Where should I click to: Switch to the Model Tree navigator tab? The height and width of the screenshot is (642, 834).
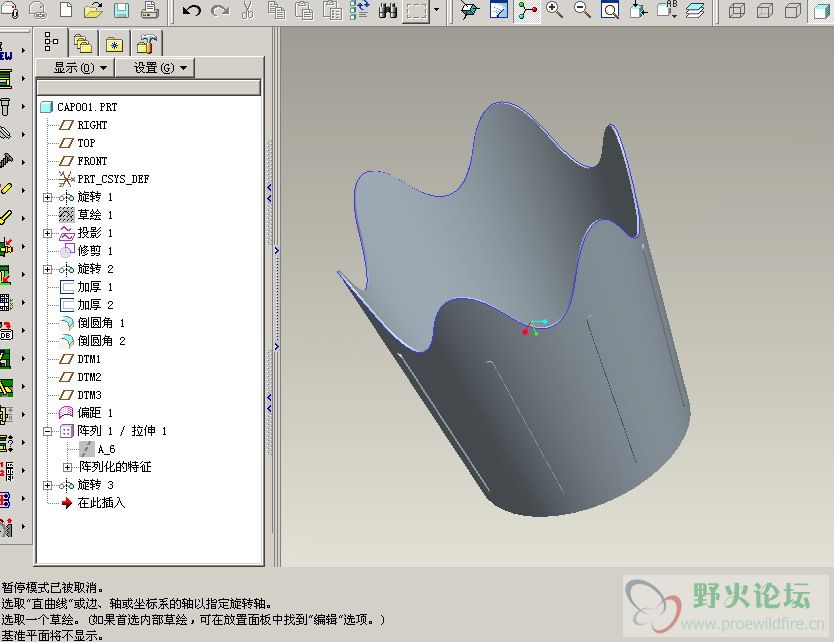pyautogui.click(x=51, y=41)
